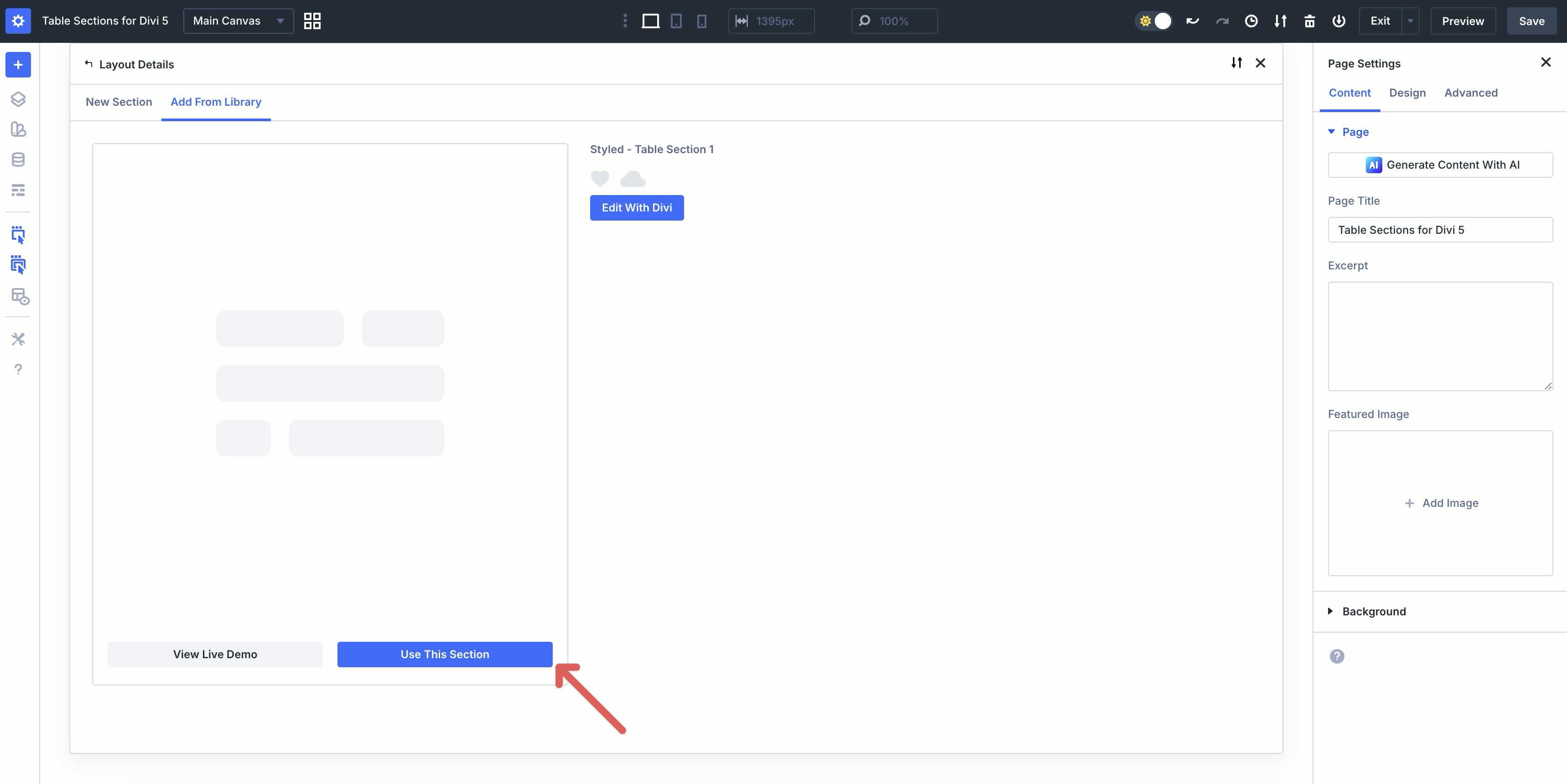Viewport: 1567px width, 784px height.
Task: Open the editing history clock icon
Action: (x=1250, y=21)
